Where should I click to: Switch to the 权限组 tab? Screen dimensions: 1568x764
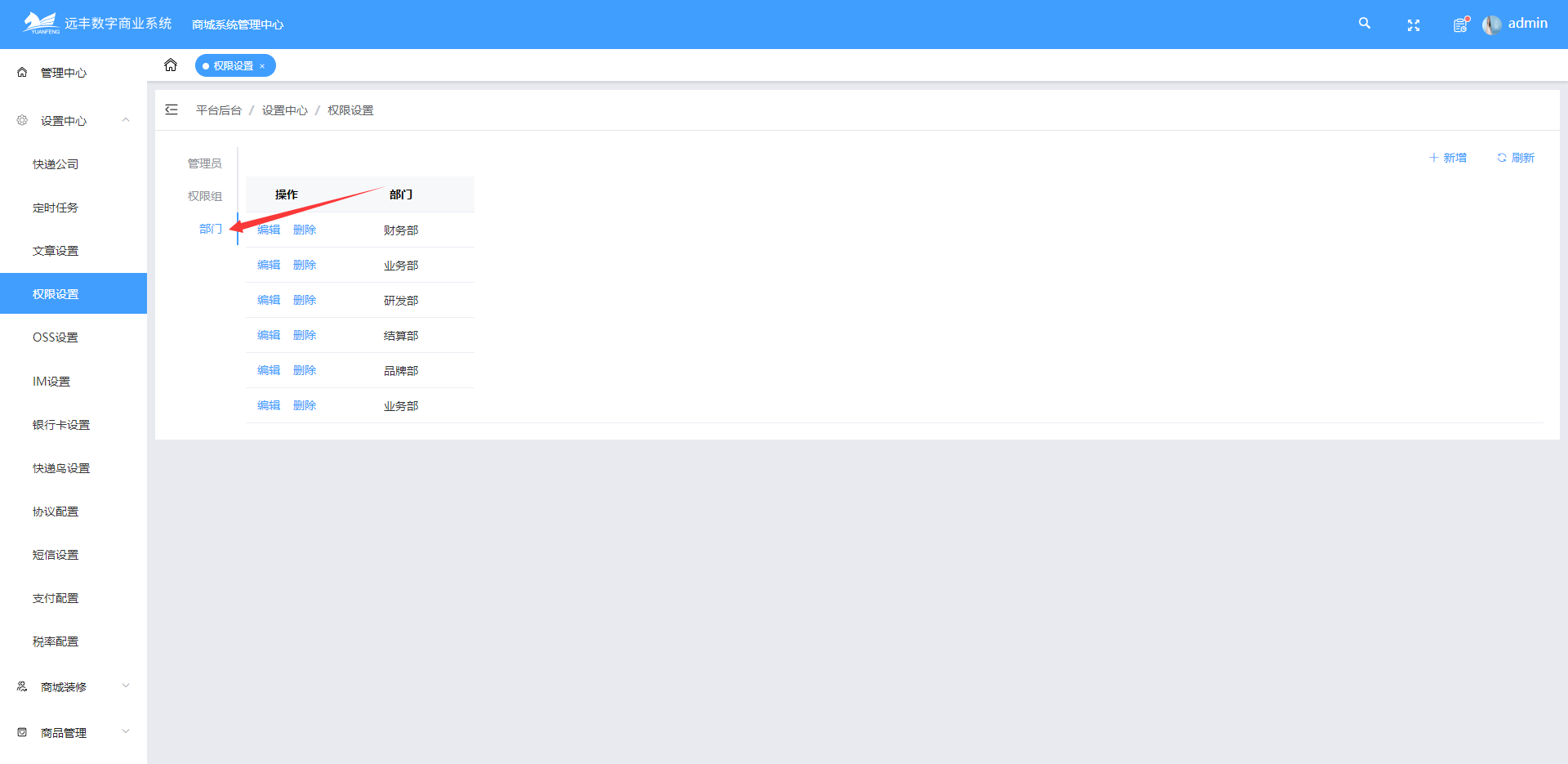coord(204,196)
